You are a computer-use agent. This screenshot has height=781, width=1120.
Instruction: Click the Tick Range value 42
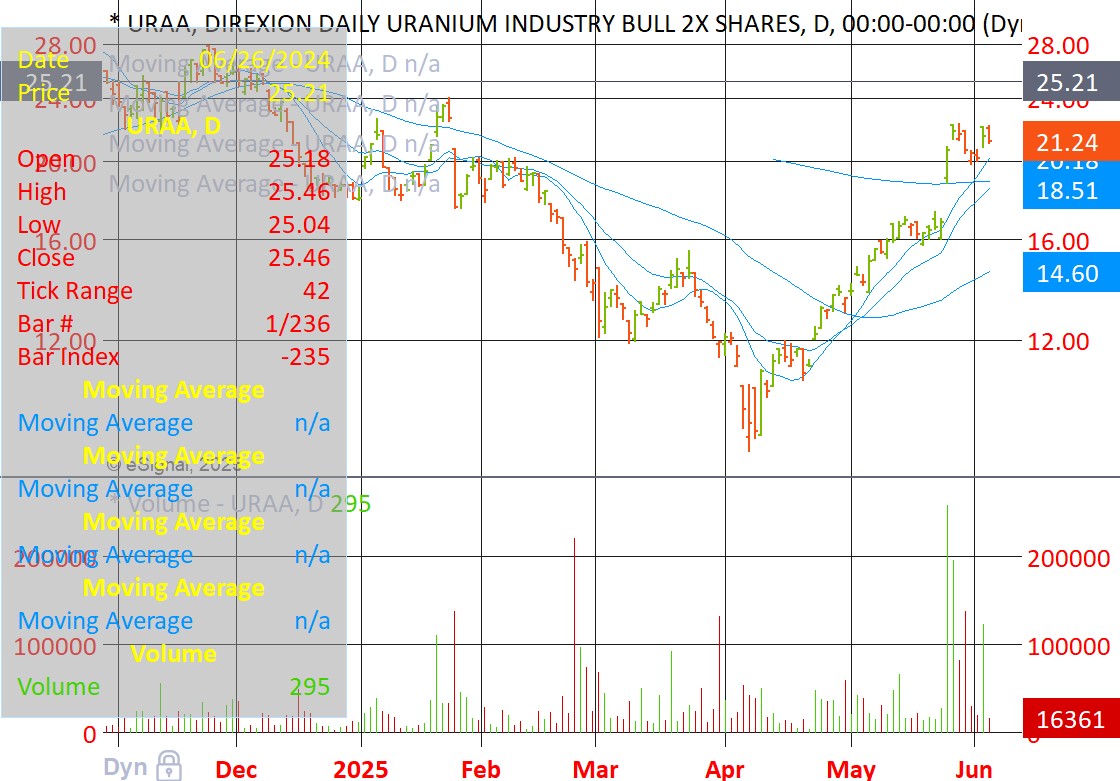(x=316, y=290)
